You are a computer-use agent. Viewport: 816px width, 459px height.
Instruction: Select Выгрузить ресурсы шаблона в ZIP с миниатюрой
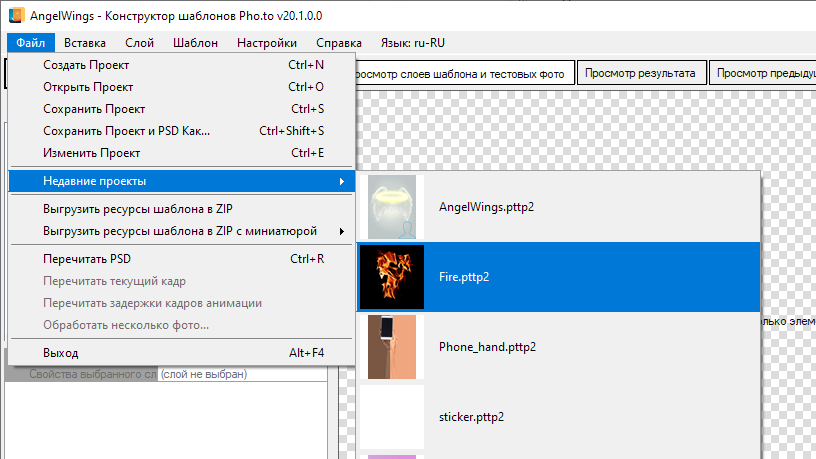pos(182,231)
